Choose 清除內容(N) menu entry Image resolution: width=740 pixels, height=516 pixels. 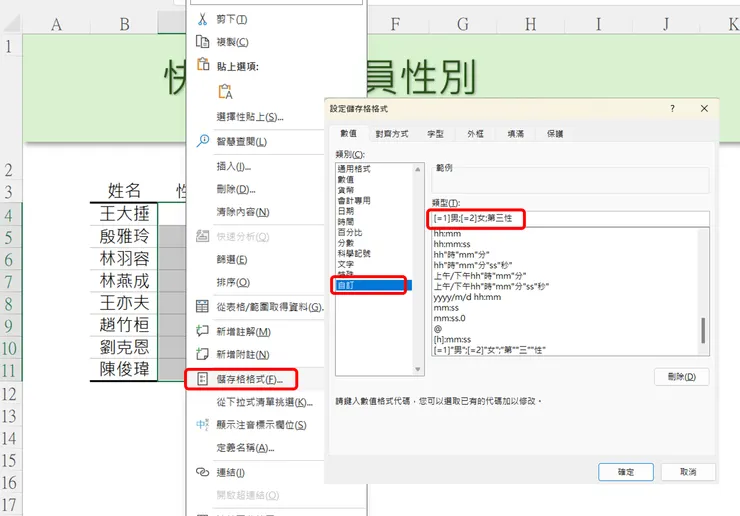tap(243, 212)
